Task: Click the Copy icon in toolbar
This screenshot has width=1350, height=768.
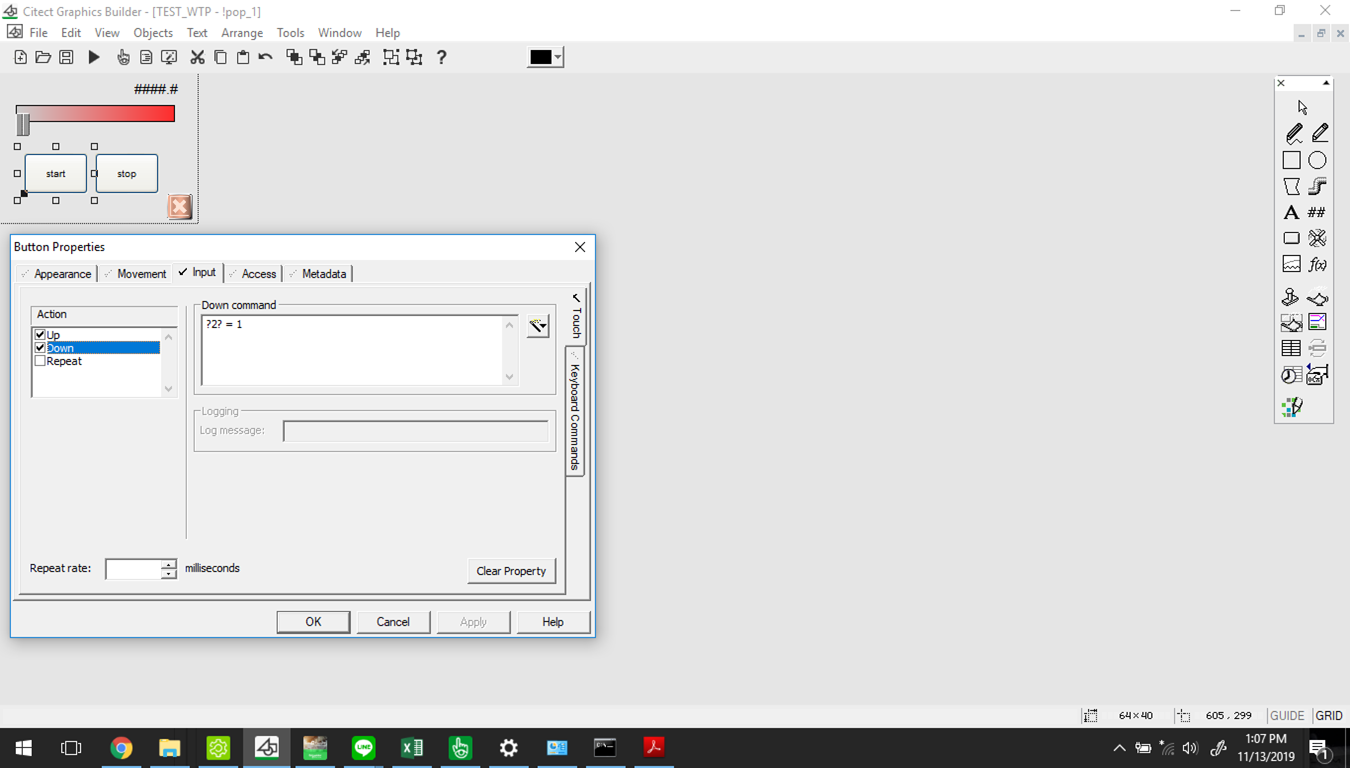Action: [x=220, y=57]
